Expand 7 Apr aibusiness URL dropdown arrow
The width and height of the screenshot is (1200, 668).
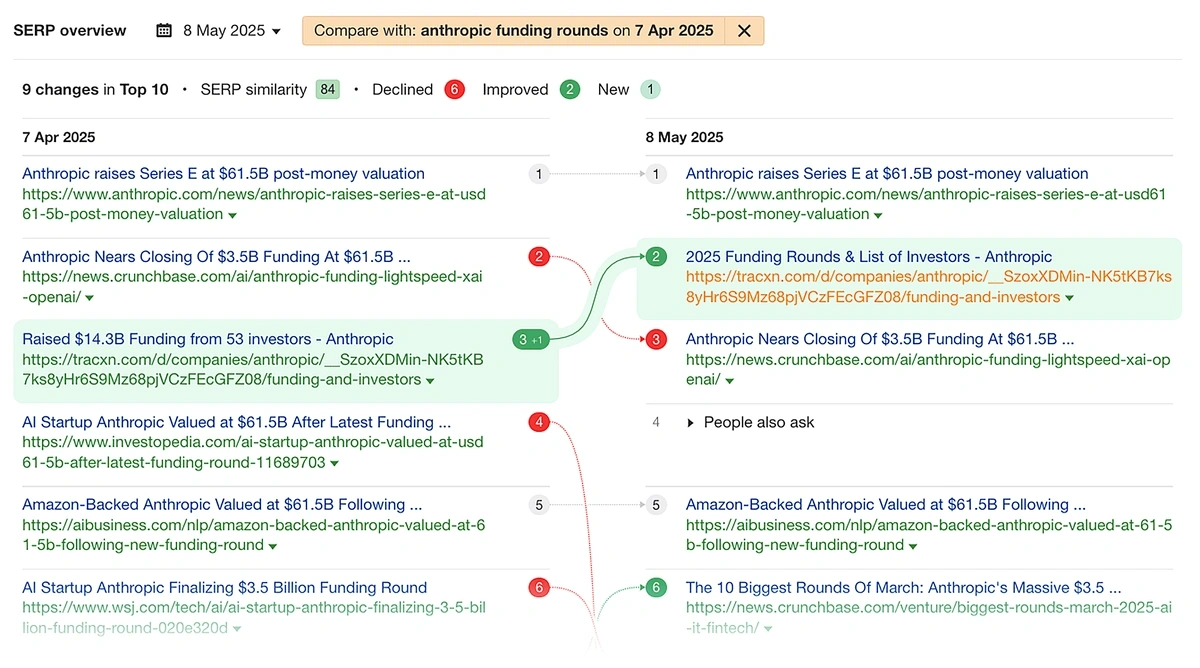(272, 546)
